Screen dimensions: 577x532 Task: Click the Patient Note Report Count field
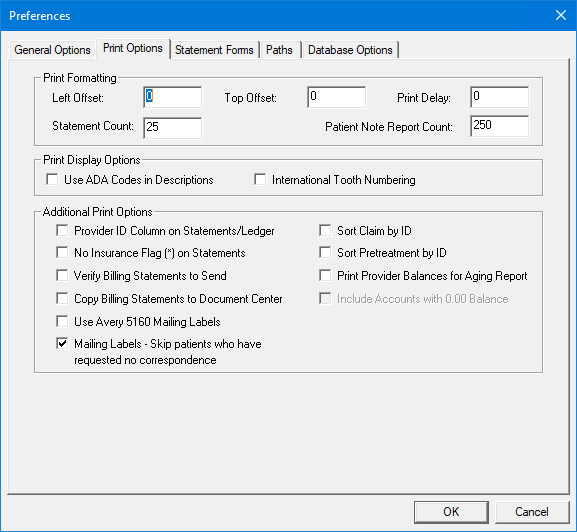pos(499,126)
